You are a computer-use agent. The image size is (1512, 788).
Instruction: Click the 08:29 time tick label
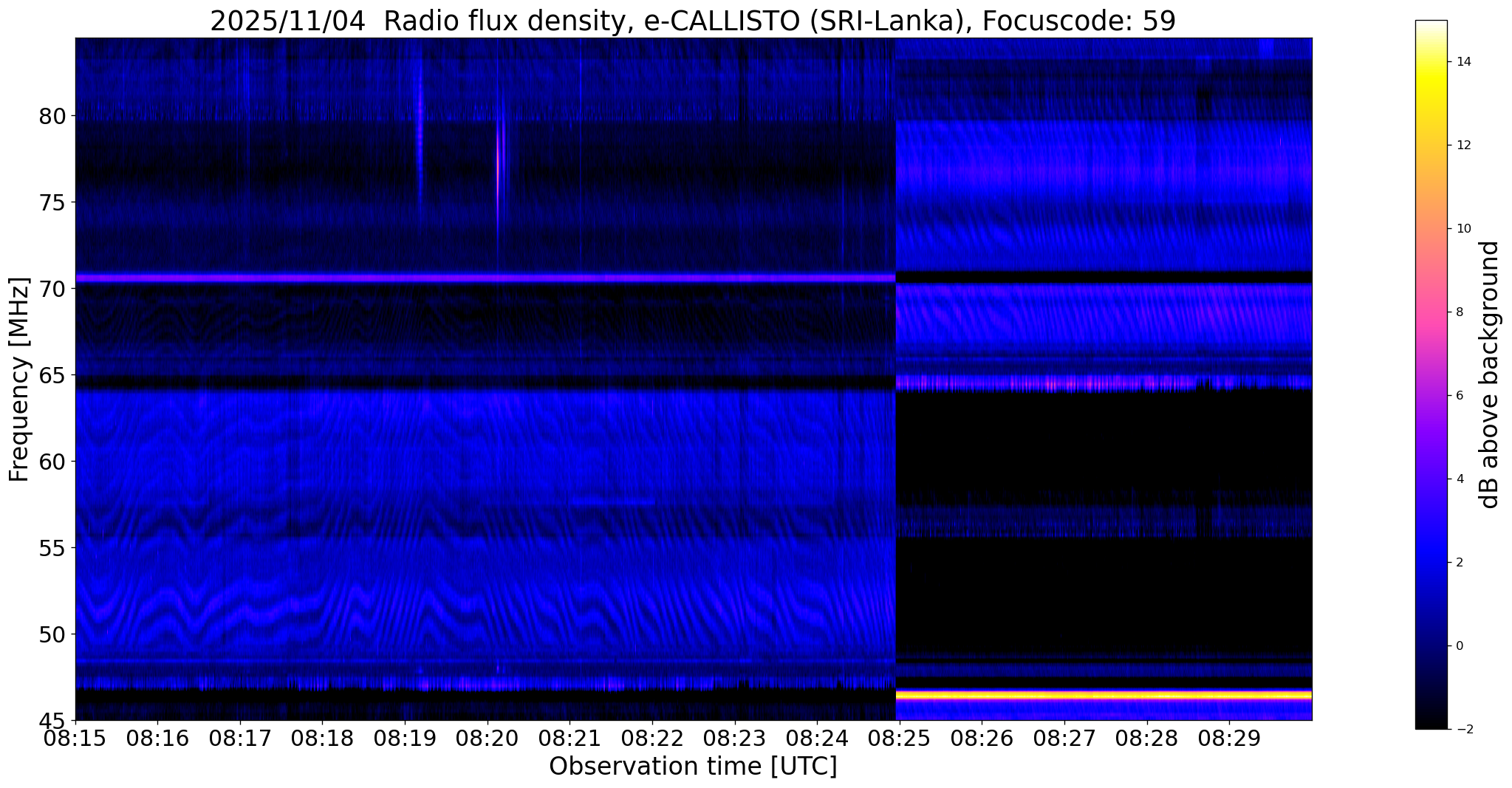click(x=1229, y=738)
